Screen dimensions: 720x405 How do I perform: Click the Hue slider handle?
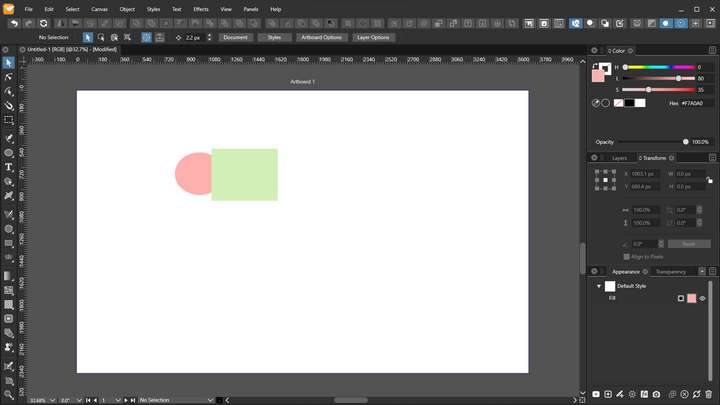[625, 67]
